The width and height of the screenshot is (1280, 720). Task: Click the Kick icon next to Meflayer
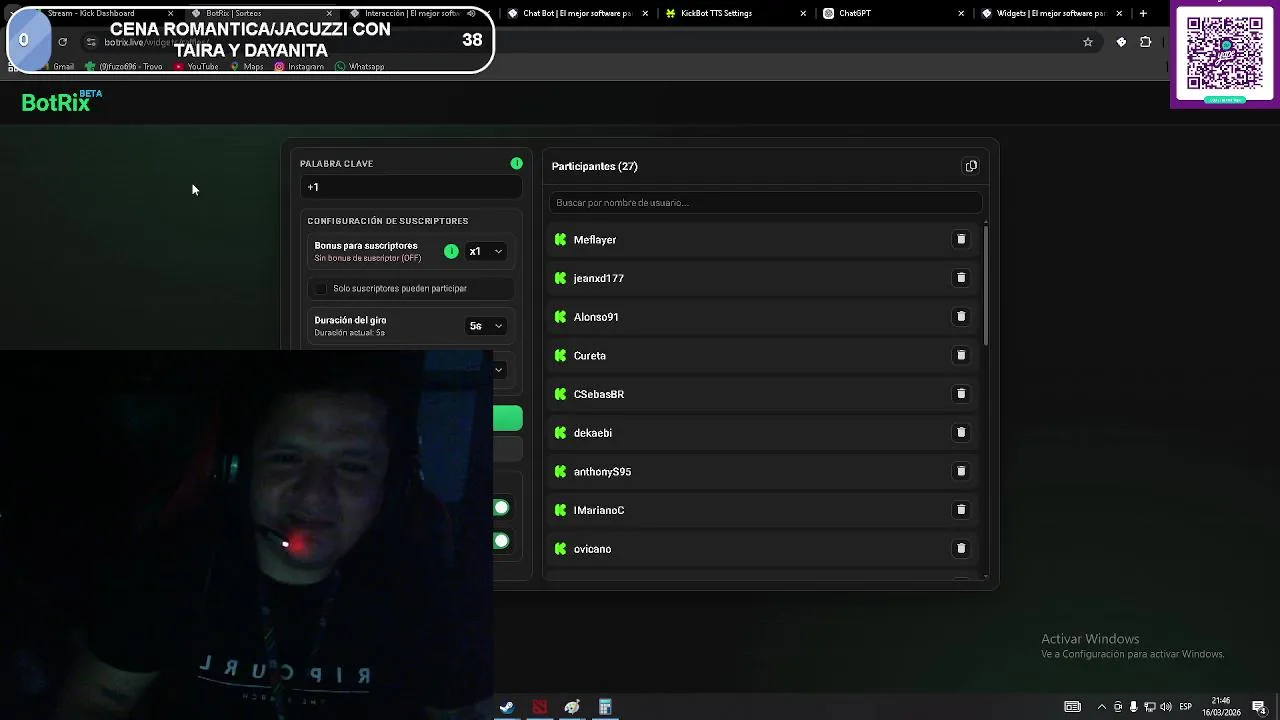pos(560,240)
